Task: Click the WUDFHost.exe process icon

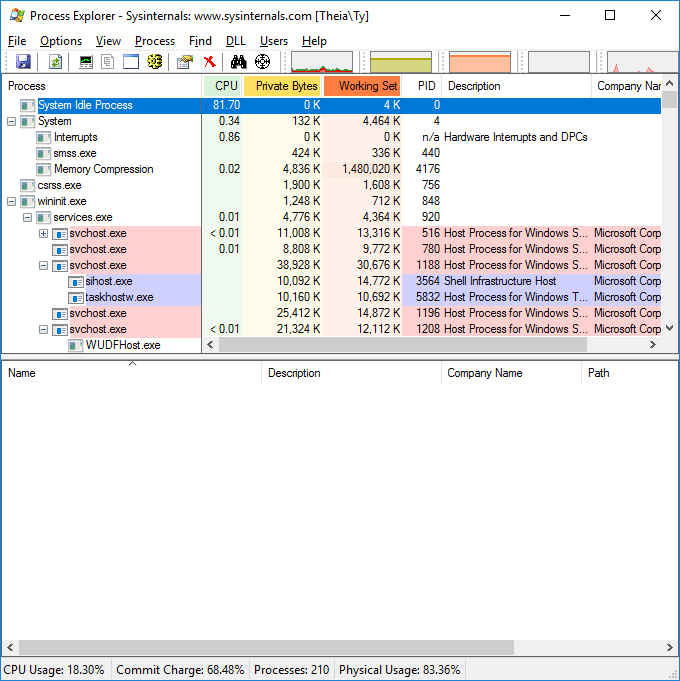Action: coord(76,346)
